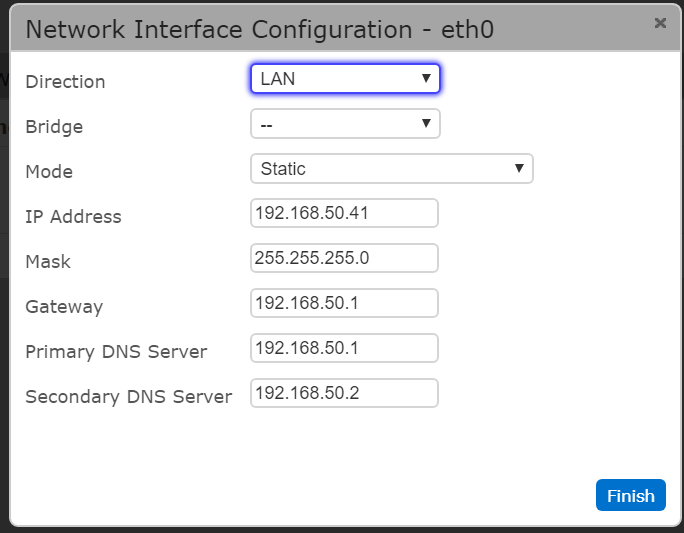Click the Gateway label text
This screenshot has height=533, width=684.
64,307
